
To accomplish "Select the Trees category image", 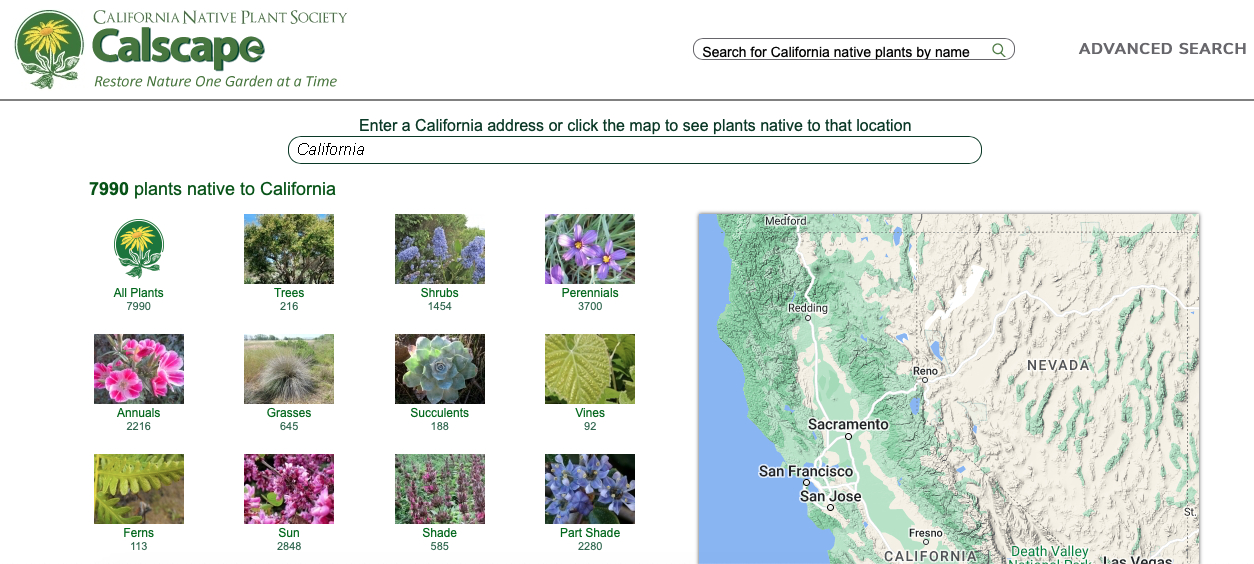I will click(x=289, y=249).
